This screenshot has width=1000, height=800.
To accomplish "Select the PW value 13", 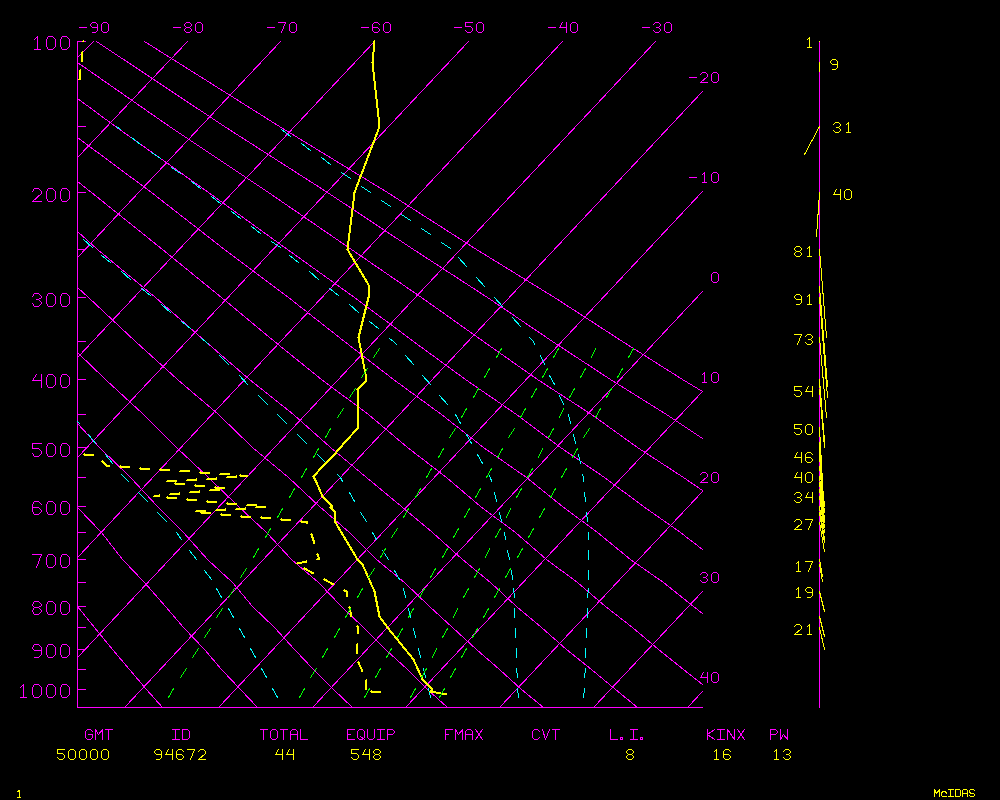I will (x=781, y=755).
